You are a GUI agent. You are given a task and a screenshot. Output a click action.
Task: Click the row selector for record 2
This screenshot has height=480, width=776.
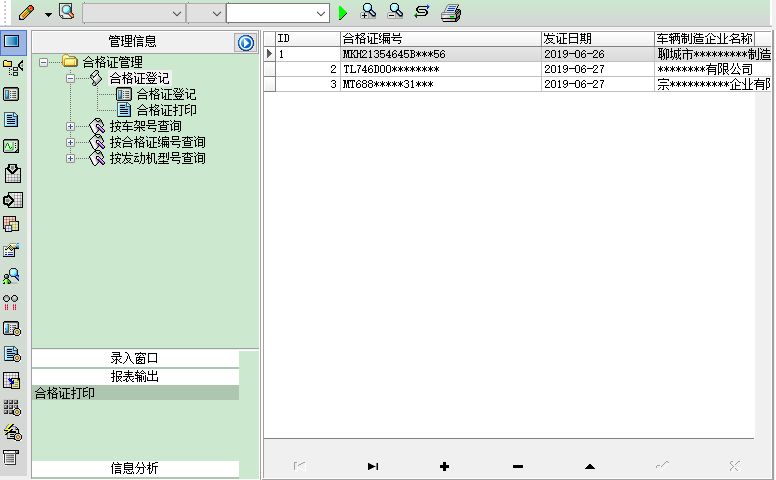coord(270,69)
